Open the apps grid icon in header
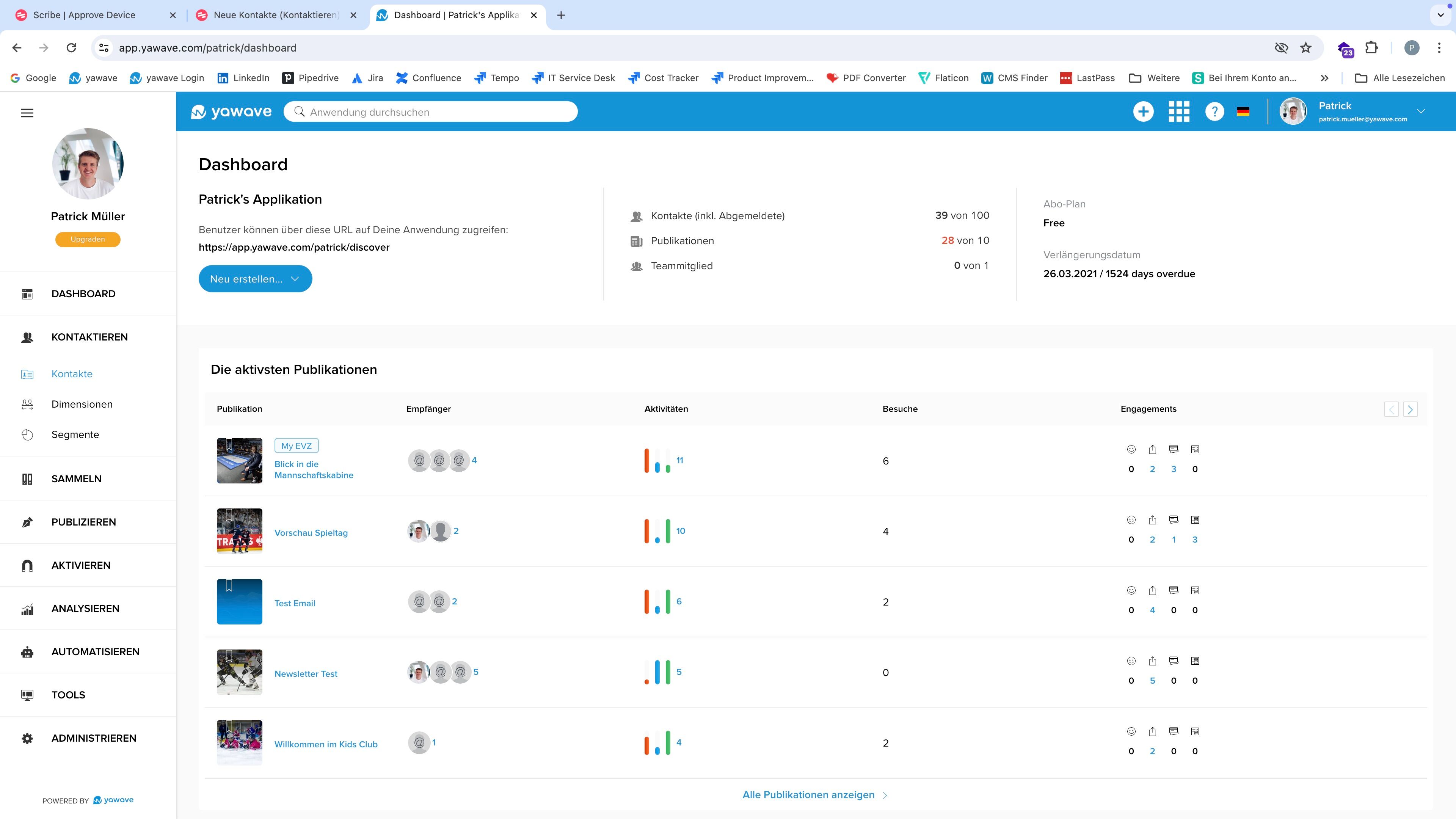Viewport: 1456px width, 819px height. 1178,111
